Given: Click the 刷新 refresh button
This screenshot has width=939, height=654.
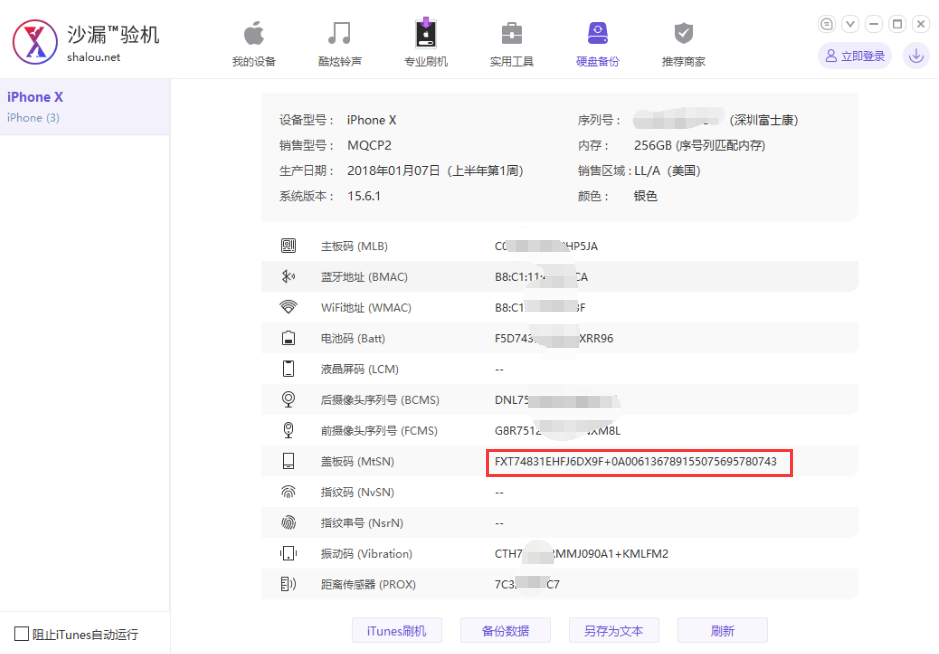Looking at the screenshot, I should (x=722, y=631).
